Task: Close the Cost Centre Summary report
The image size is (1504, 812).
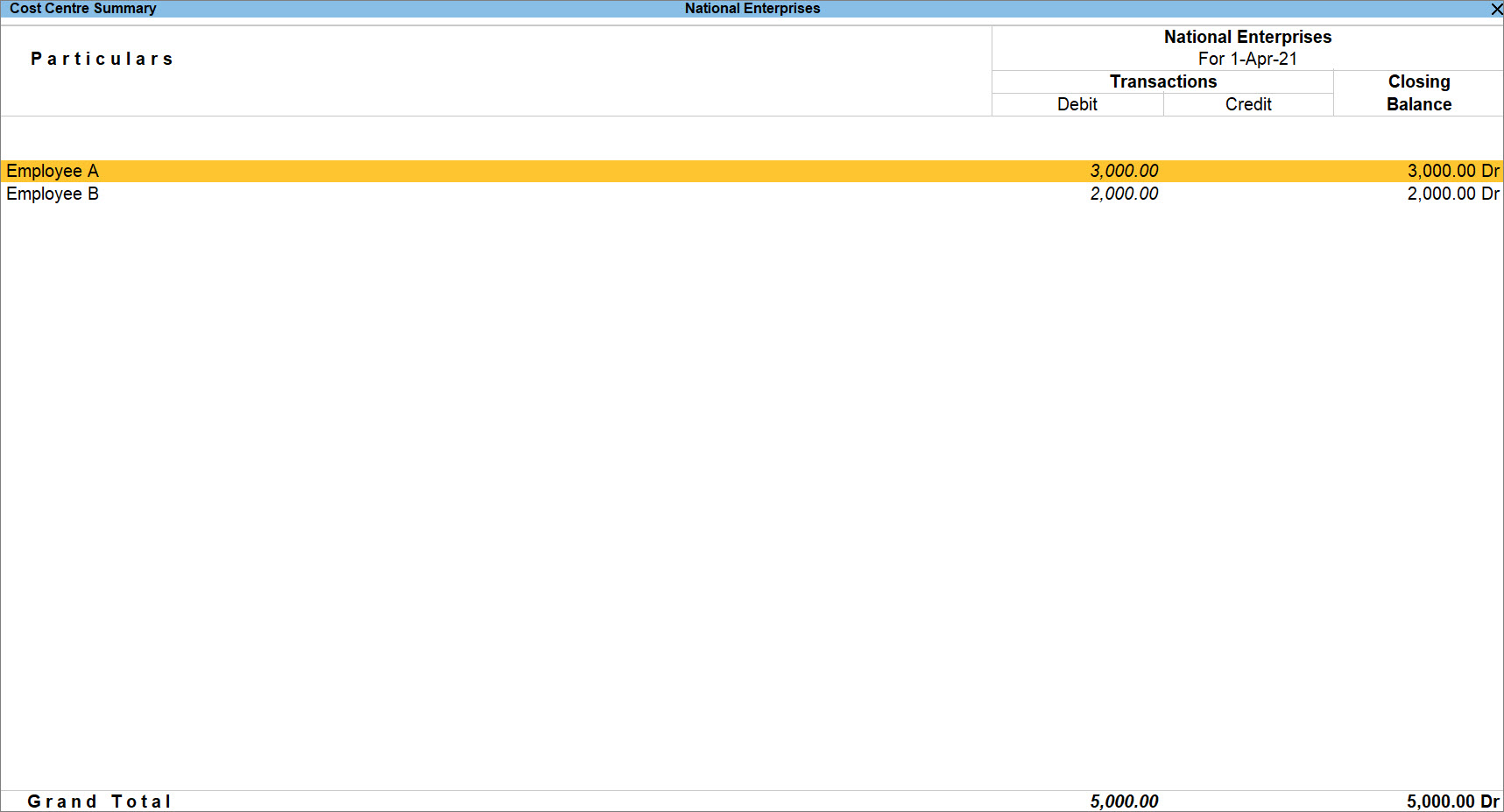Action: click(x=1496, y=9)
